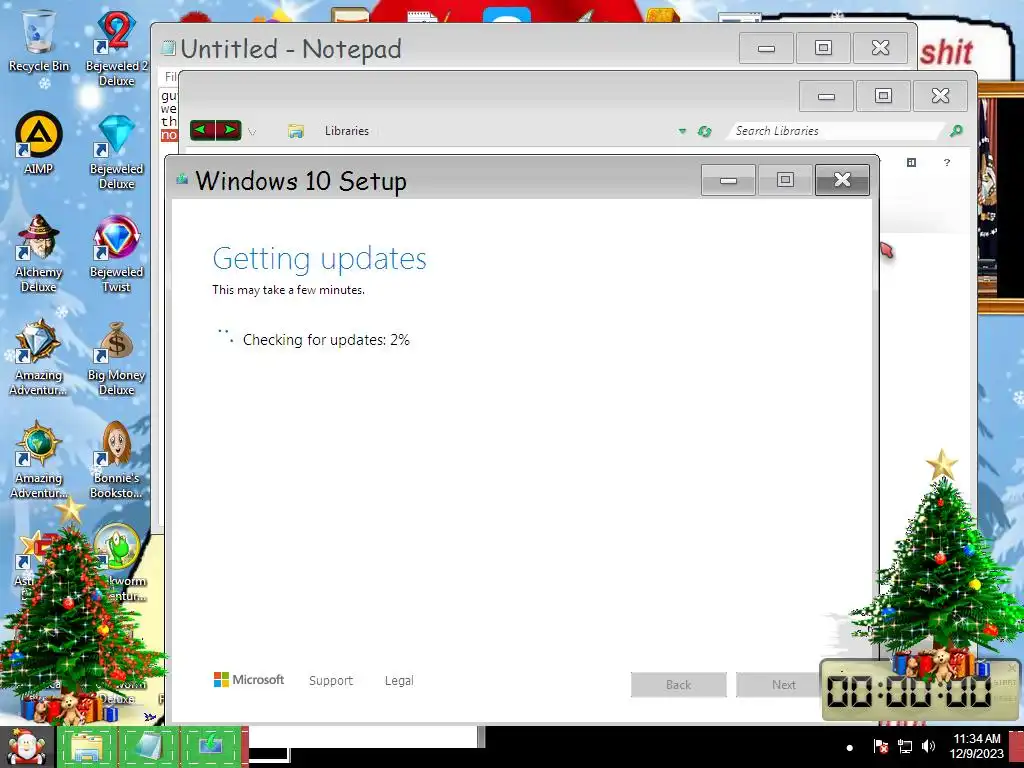
Task: Click the Support link in Setup
Action: [x=330, y=680]
